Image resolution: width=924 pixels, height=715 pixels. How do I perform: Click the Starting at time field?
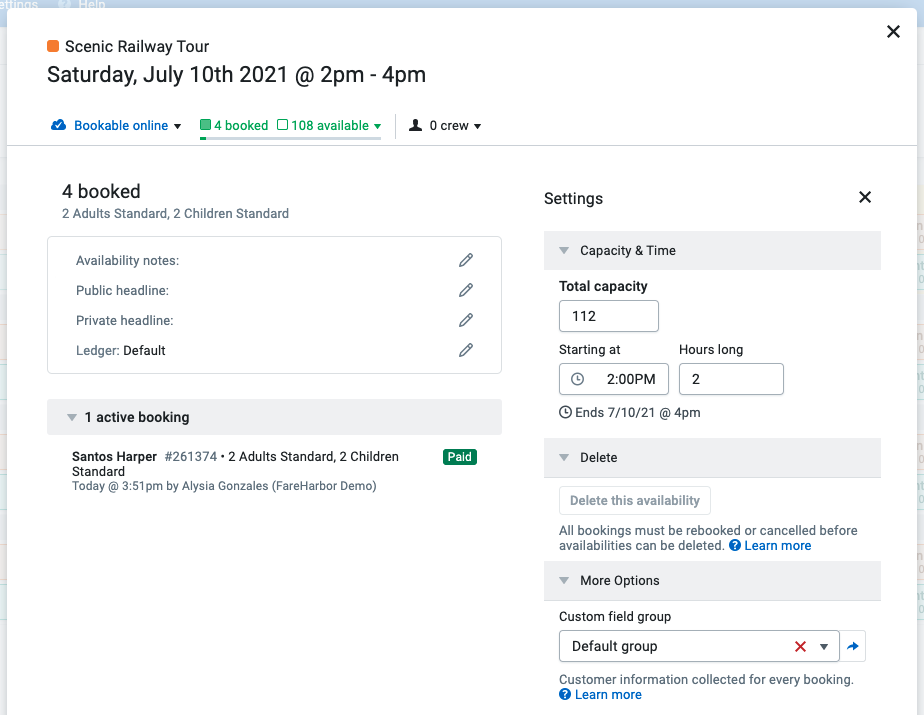point(613,379)
